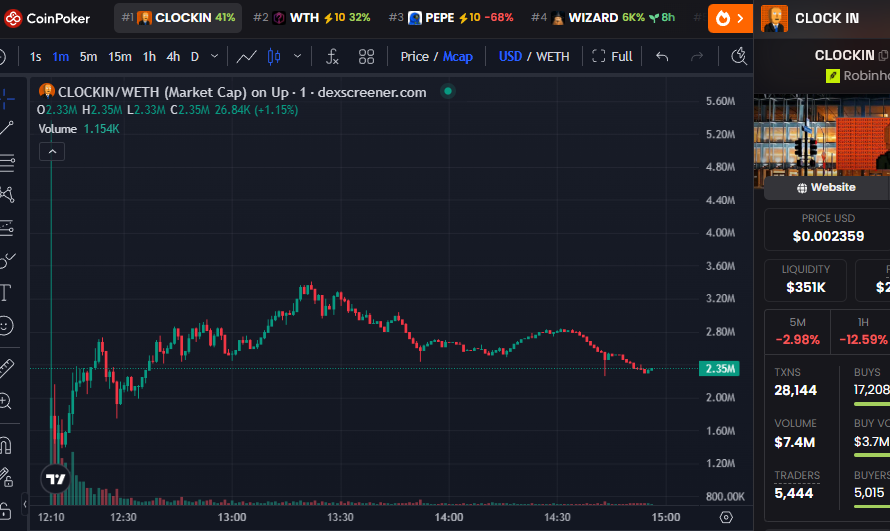The height and width of the screenshot is (531, 890).
Task: Copy the CLOCKIN token address
Action: pos(883,55)
